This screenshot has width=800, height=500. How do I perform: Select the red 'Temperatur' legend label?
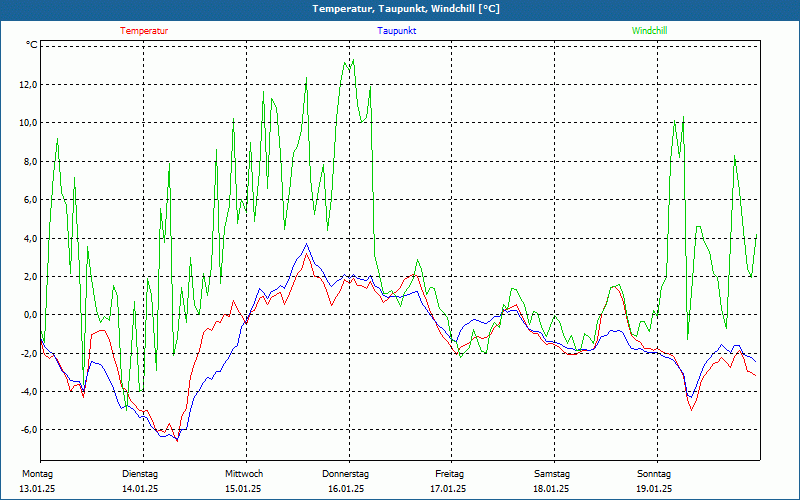tap(144, 31)
